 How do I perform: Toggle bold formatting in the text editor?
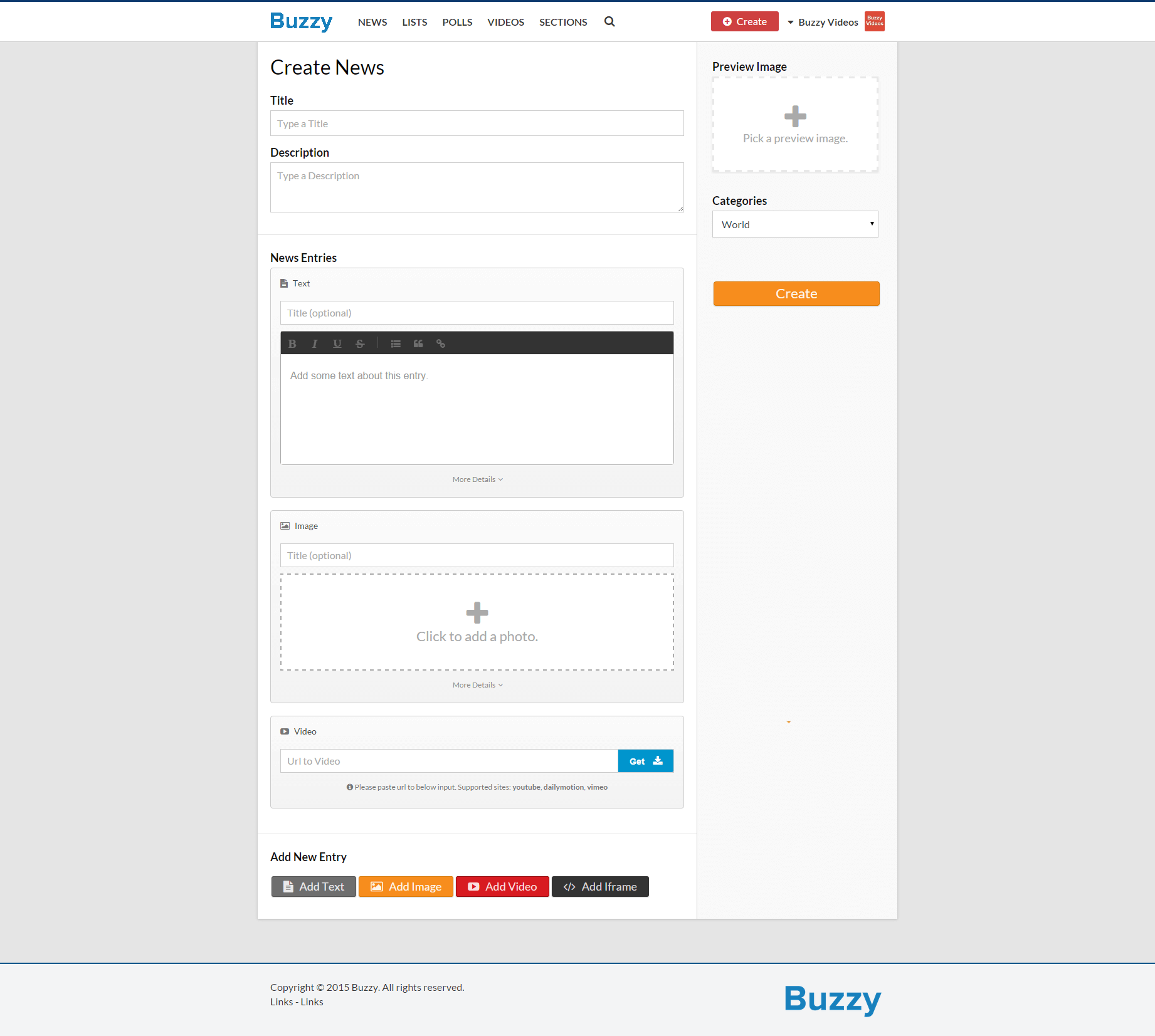pos(292,343)
